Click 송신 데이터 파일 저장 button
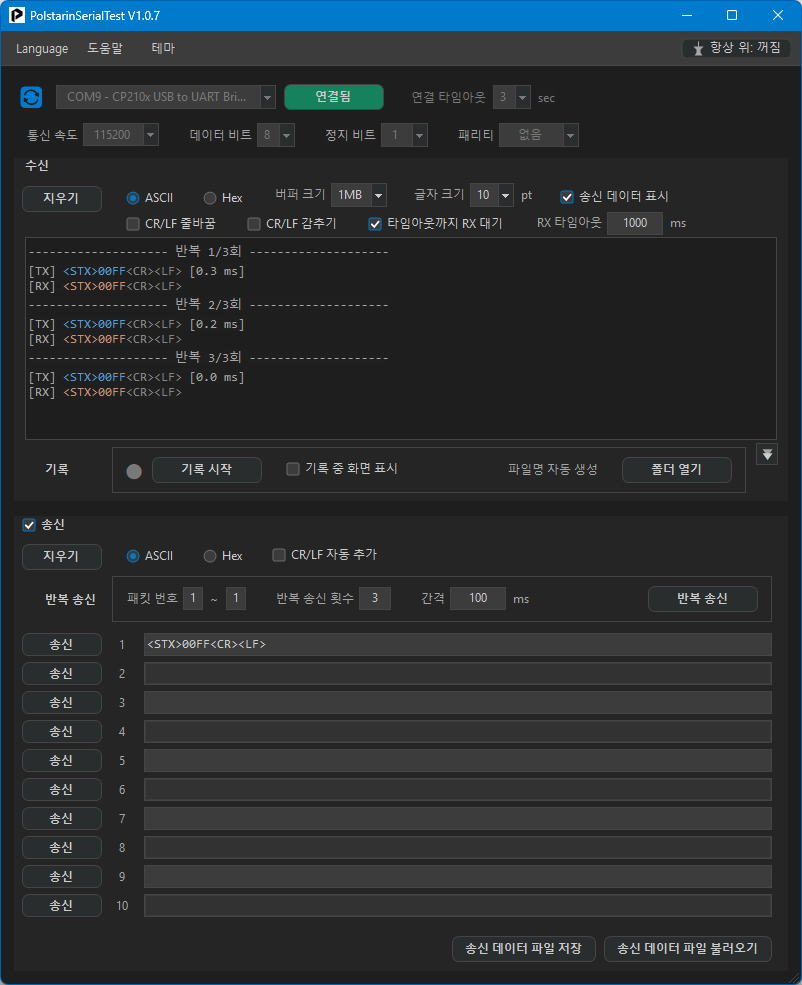 (524, 949)
